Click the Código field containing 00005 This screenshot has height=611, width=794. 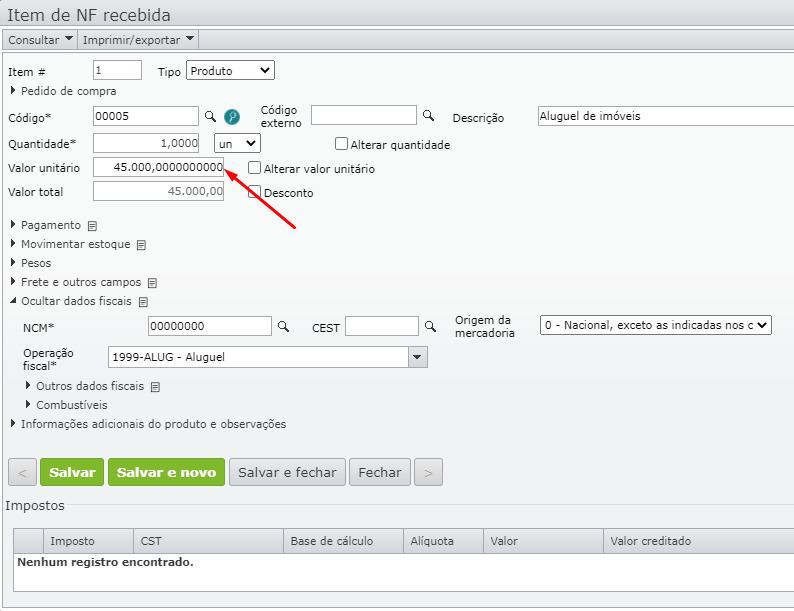[146, 116]
